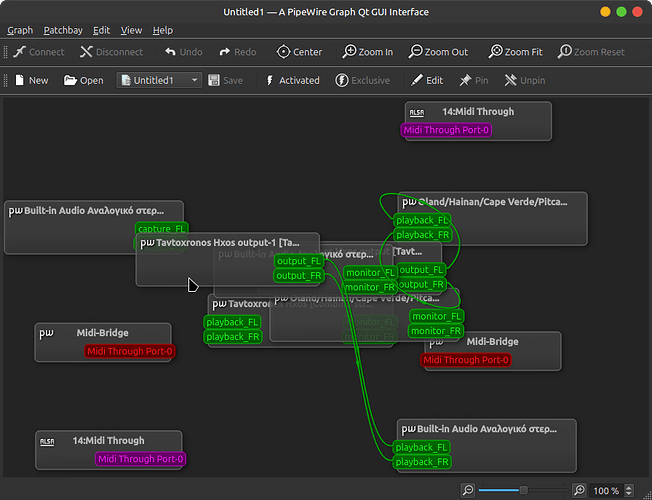Select output_FL port of Tavtoxronos output-1 node
This screenshot has height=500, width=652.
pyautogui.click(x=299, y=261)
